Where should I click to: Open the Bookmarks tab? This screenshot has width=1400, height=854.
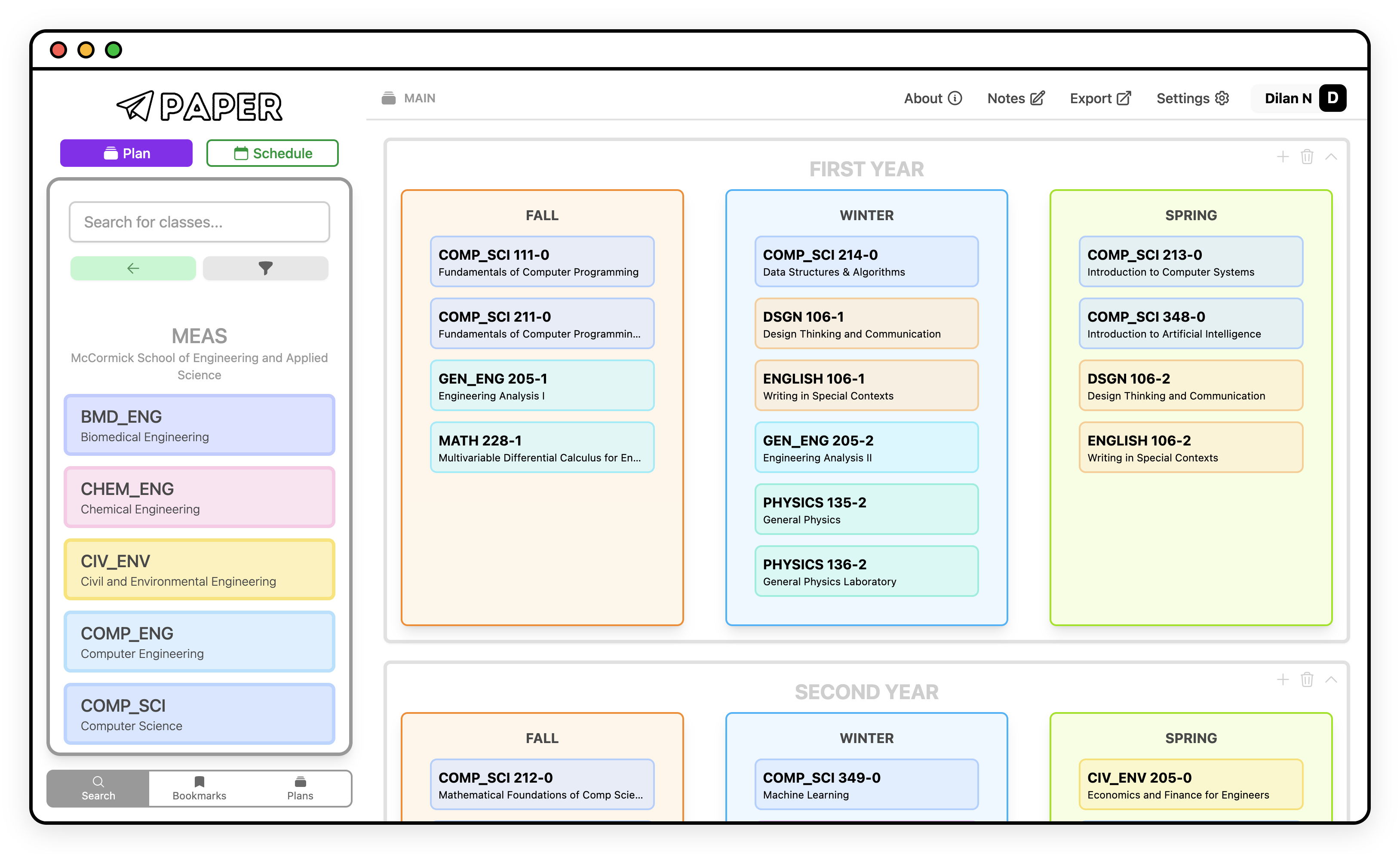click(200, 788)
